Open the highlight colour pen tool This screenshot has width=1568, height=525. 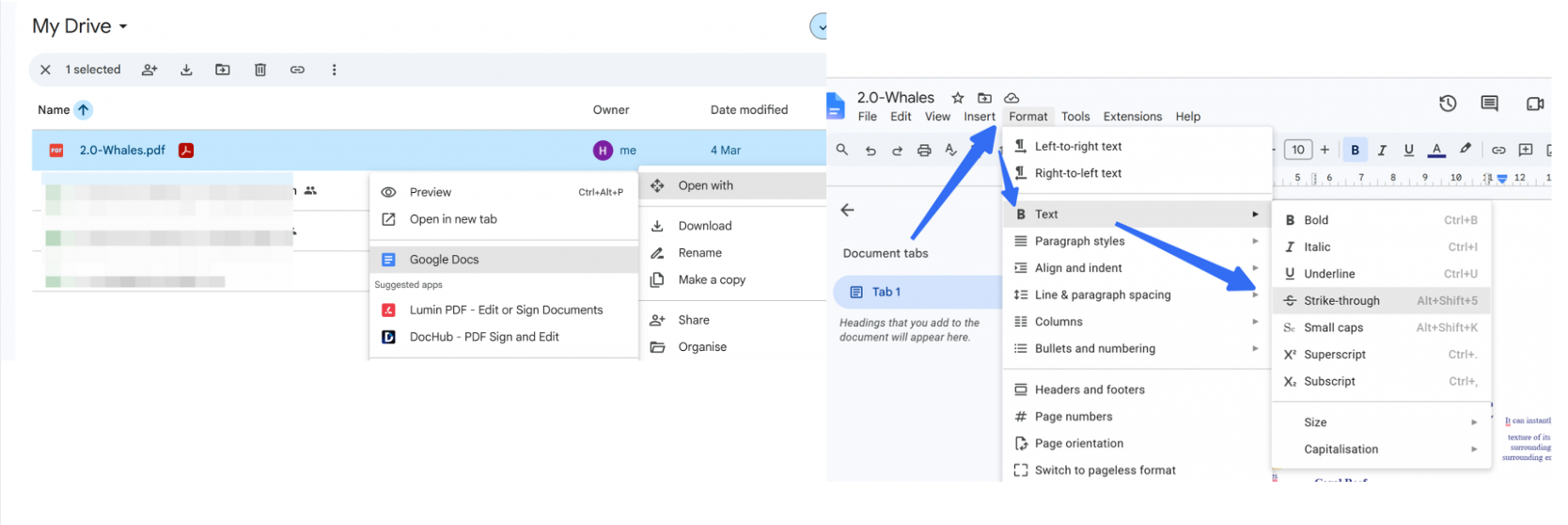coord(1465,149)
